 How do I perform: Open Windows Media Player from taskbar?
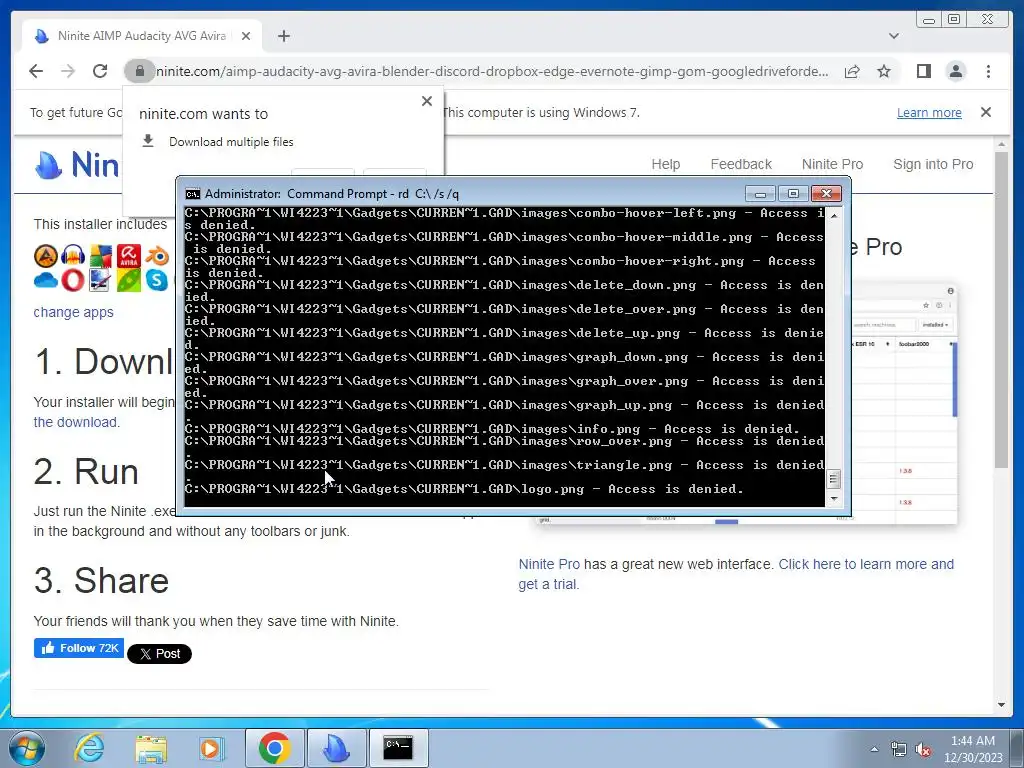tap(212, 748)
